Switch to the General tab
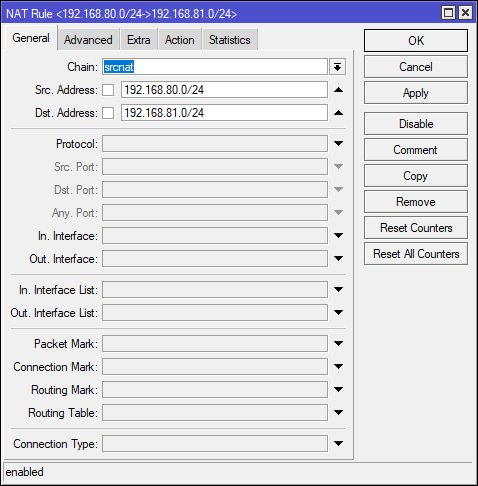 coord(31,38)
